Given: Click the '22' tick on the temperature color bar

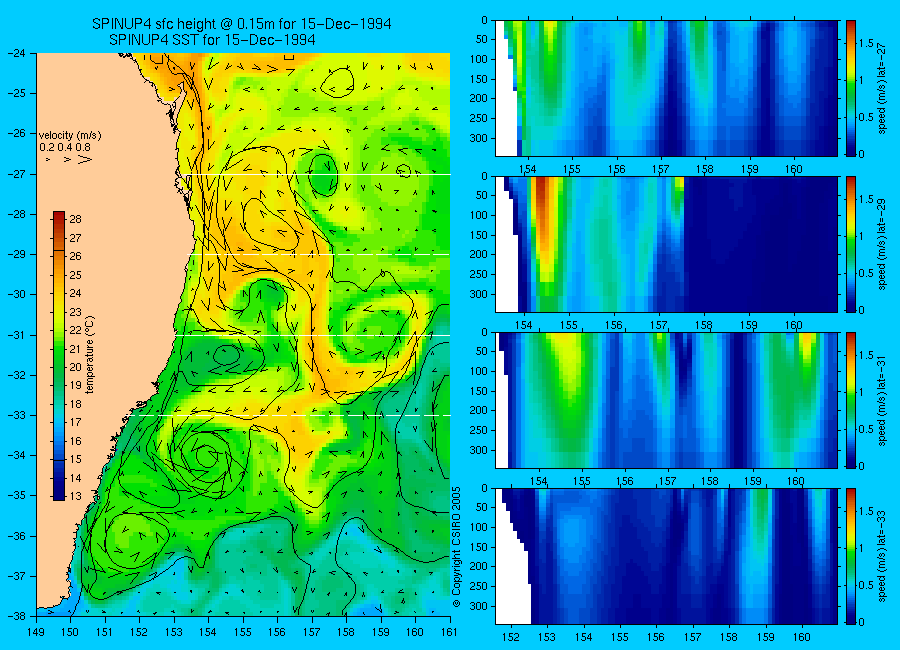Looking at the screenshot, I should coord(75,330).
